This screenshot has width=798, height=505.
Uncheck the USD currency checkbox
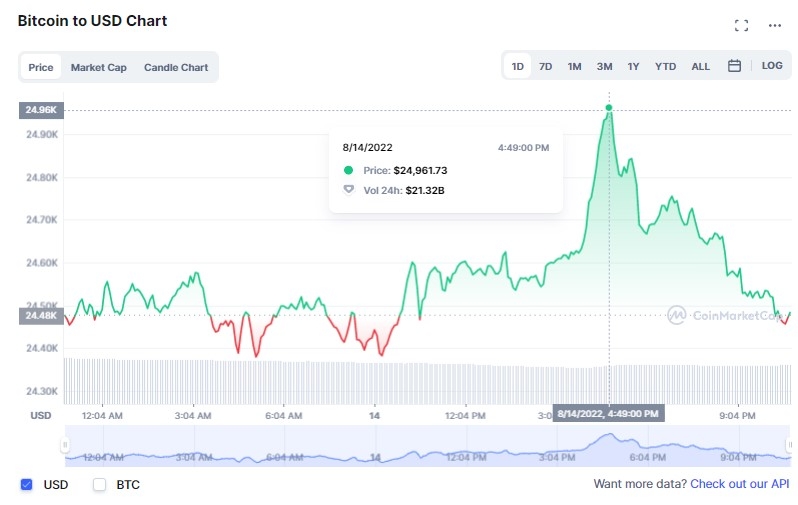[26, 485]
